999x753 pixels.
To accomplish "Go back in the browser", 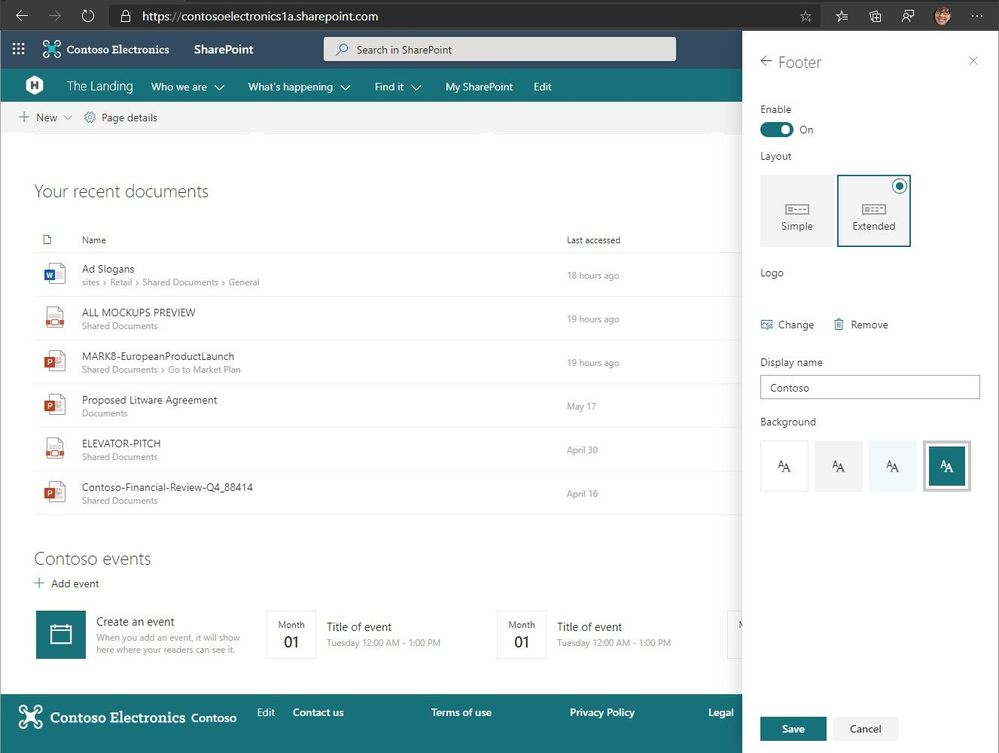I will click(22, 16).
